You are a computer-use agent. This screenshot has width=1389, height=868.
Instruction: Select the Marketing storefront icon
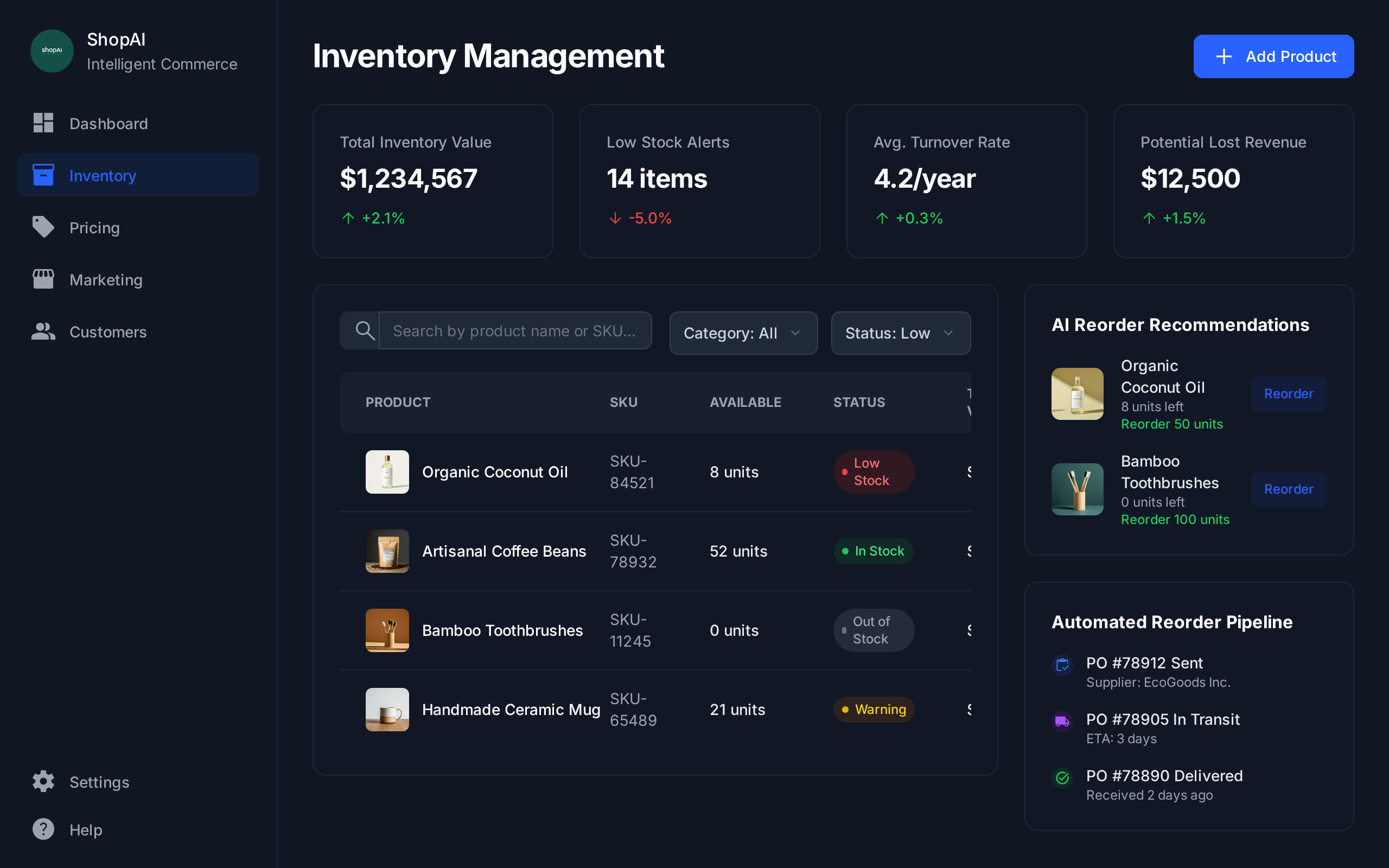point(42,279)
